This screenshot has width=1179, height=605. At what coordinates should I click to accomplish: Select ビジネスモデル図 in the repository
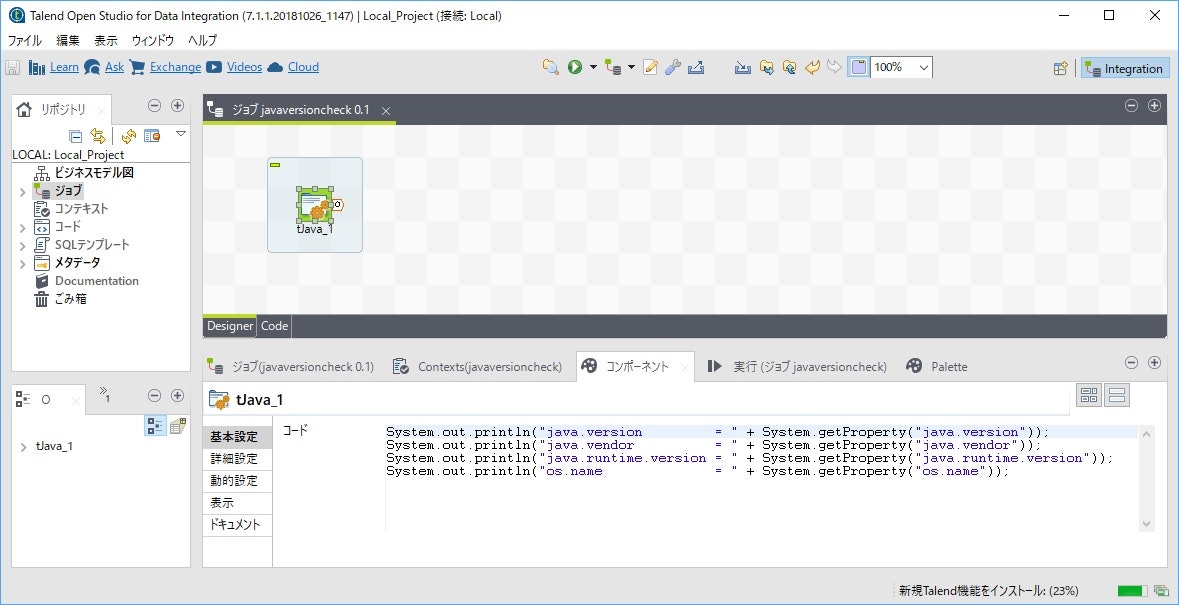pyautogui.click(x=94, y=173)
